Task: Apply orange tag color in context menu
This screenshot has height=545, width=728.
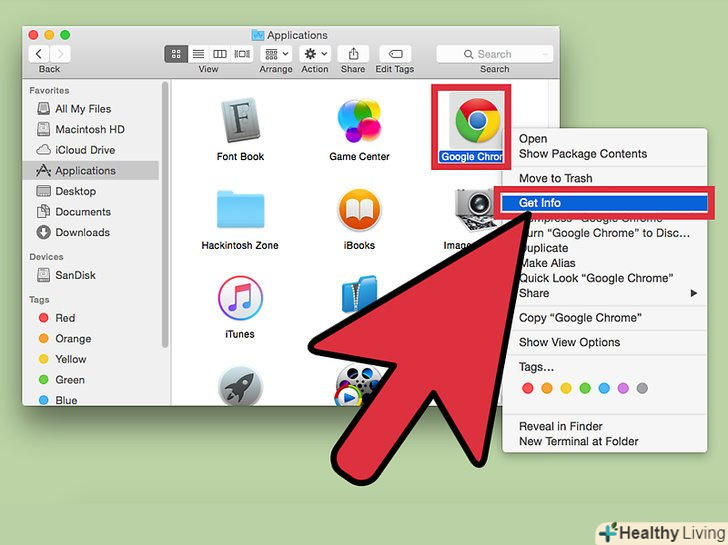Action: 547,388
